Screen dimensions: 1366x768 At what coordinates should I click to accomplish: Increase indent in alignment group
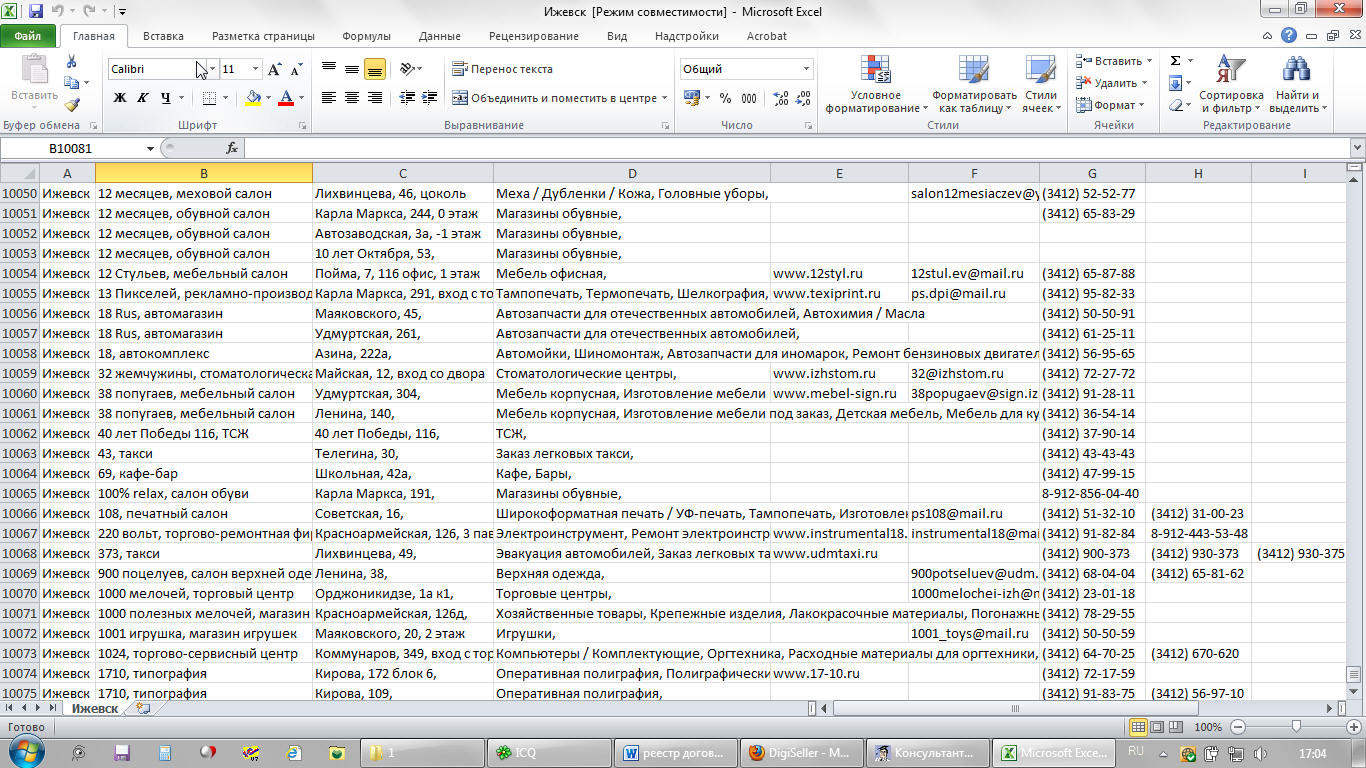point(429,98)
